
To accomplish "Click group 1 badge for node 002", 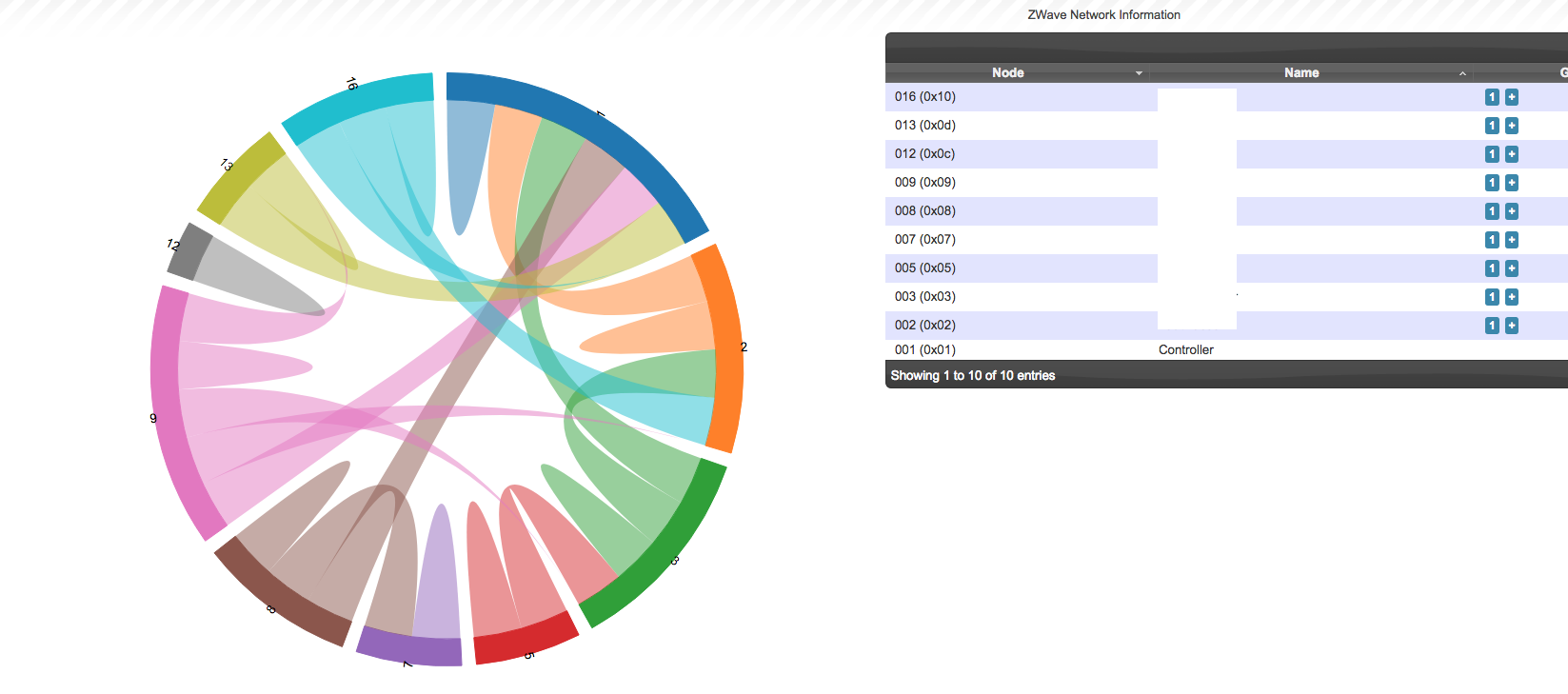I will (1492, 326).
